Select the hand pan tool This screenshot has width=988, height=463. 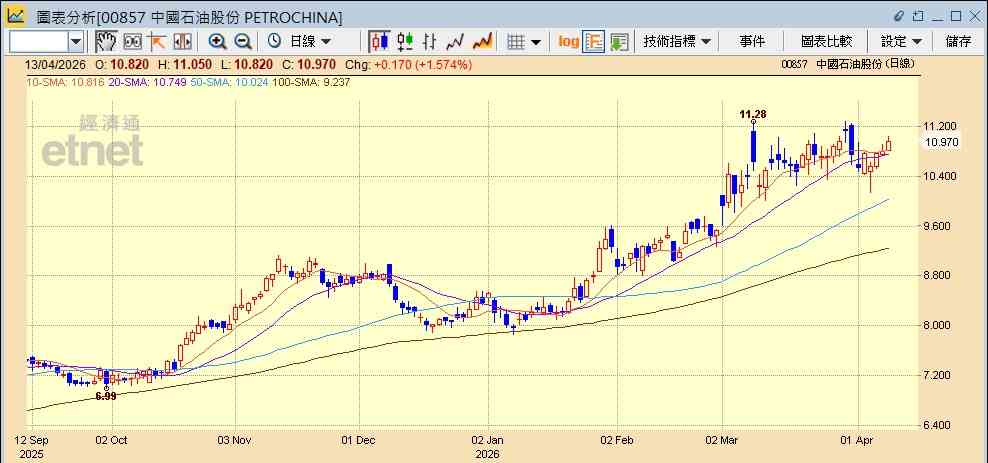pyautogui.click(x=106, y=42)
